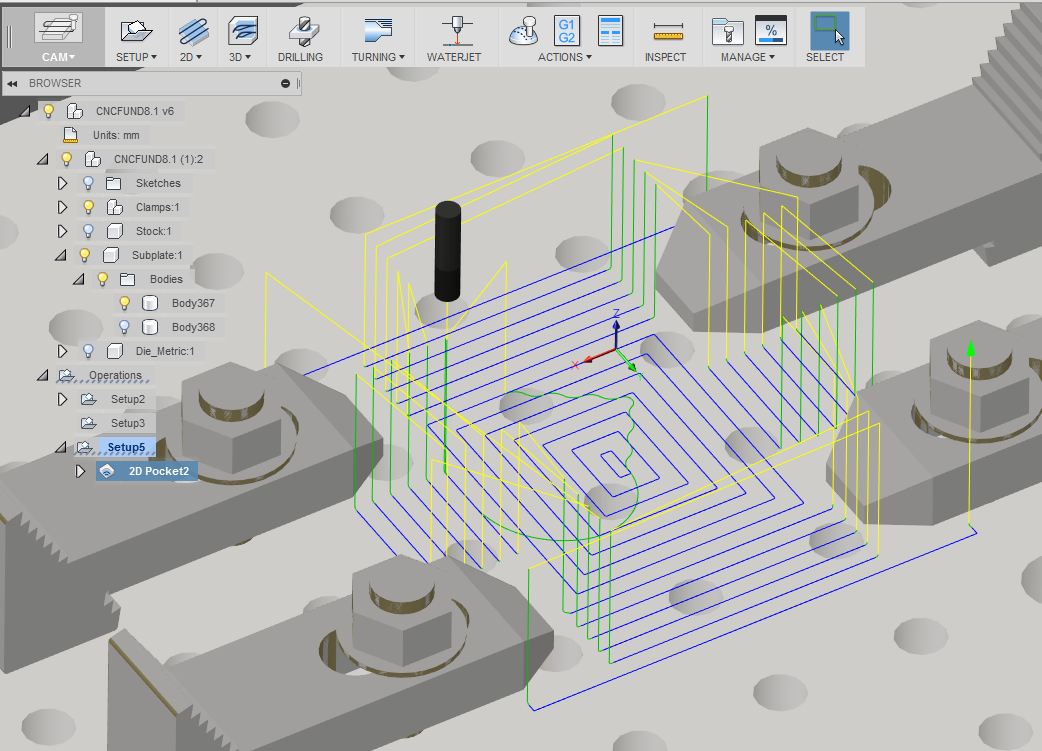The height and width of the screenshot is (751, 1042).
Task: Click the Setup Sheet icon
Action: click(610, 31)
